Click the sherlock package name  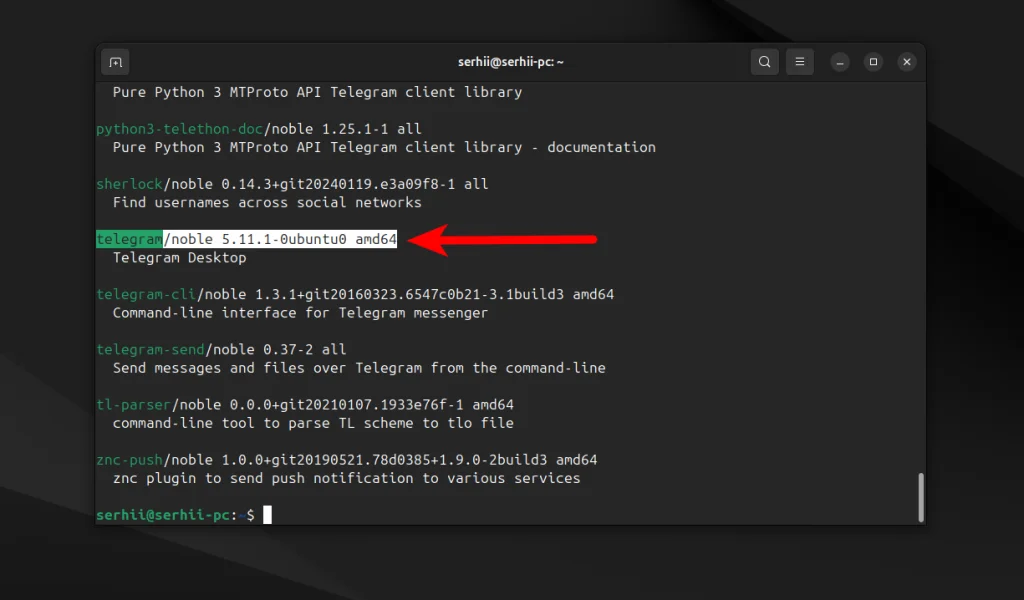(129, 184)
